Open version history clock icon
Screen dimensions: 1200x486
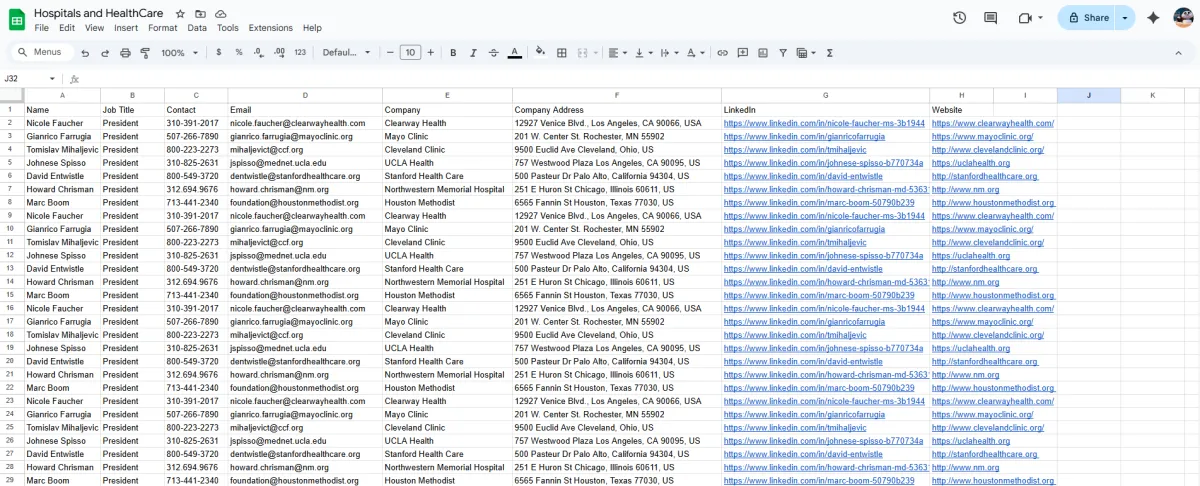click(960, 17)
